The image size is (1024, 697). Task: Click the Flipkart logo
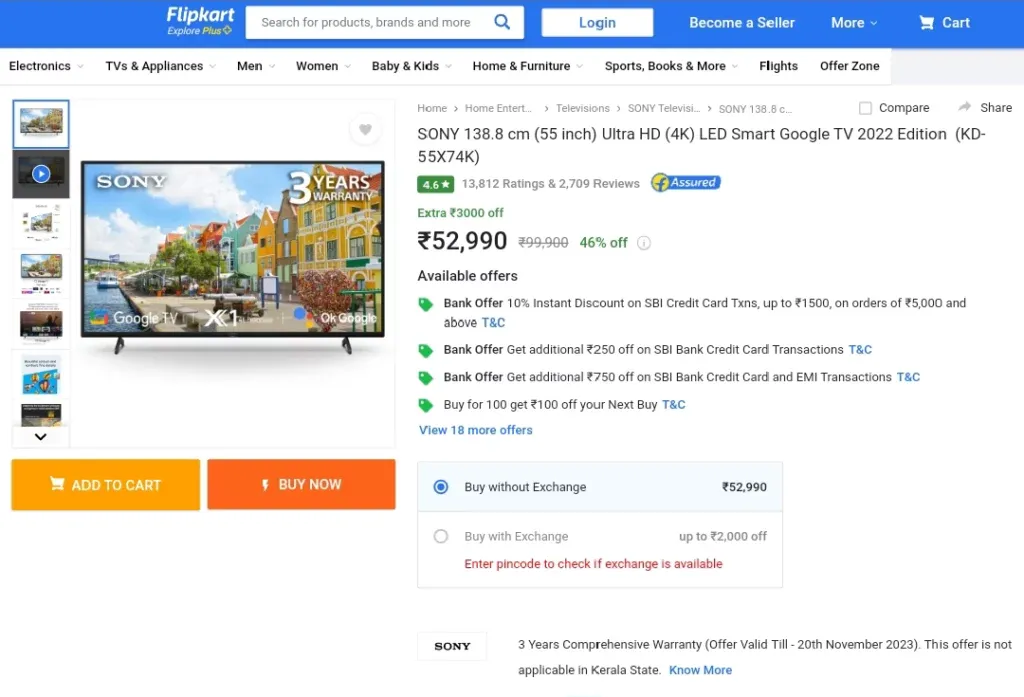(200, 14)
